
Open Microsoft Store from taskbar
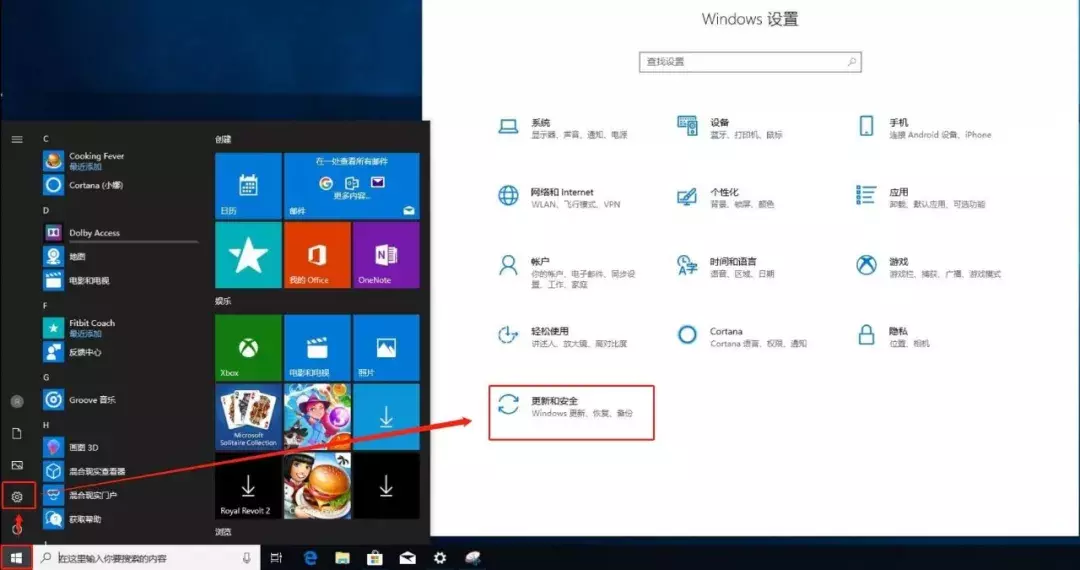pyautogui.click(x=375, y=558)
